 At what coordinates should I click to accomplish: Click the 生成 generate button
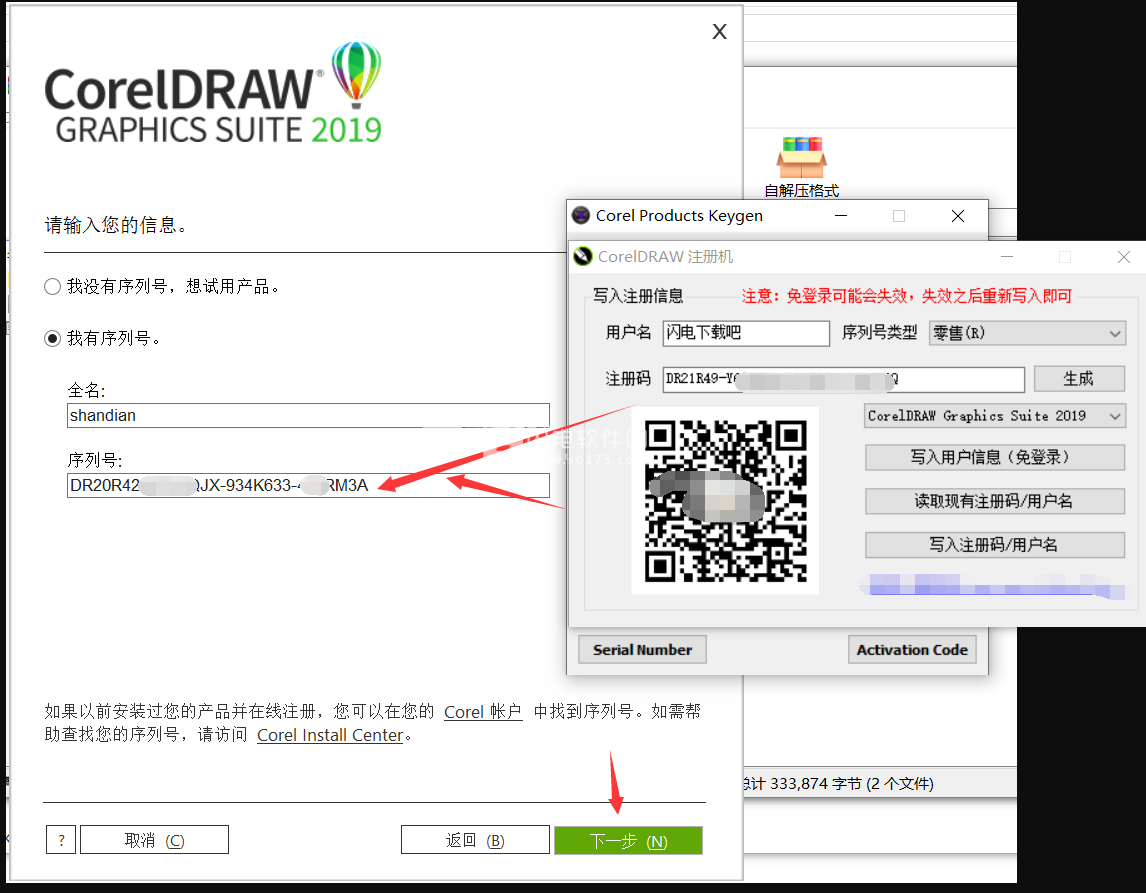click(1079, 379)
